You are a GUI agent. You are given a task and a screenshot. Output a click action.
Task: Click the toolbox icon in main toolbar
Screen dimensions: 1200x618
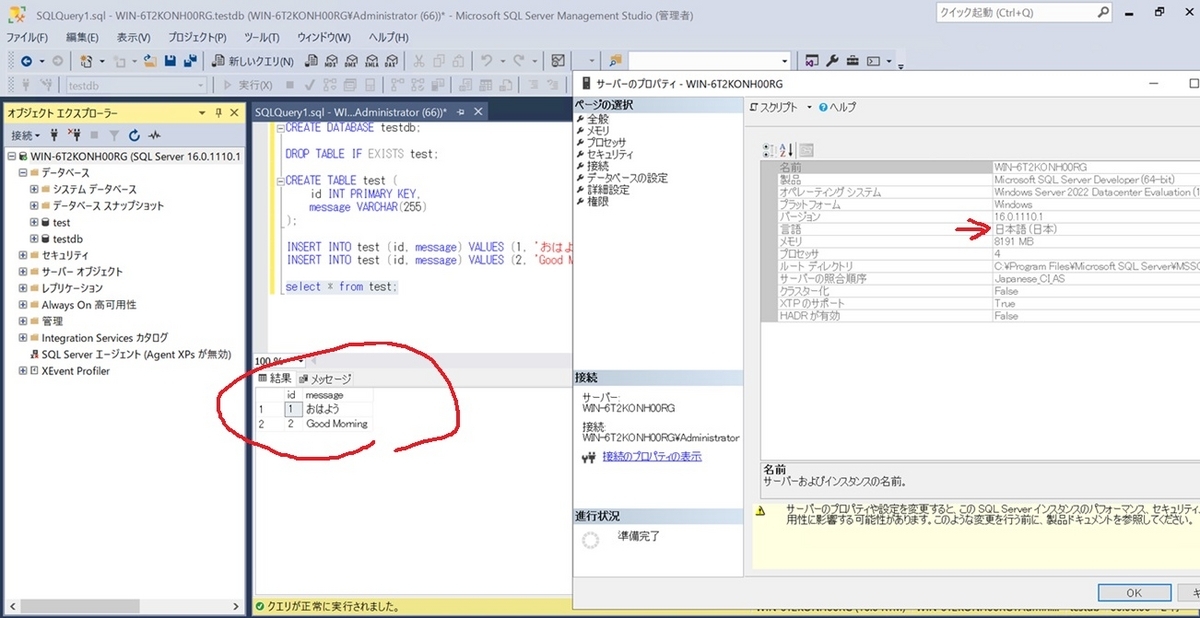[852, 61]
